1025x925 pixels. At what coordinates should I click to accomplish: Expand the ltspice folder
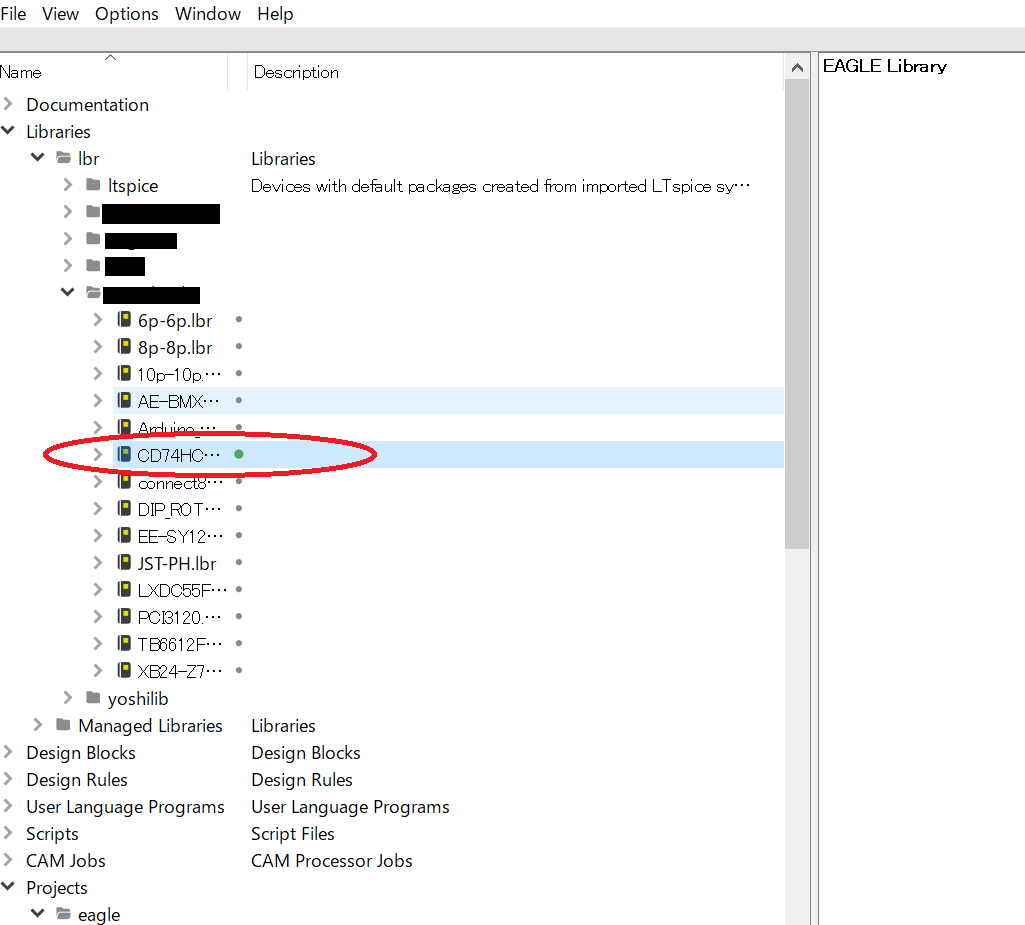(68, 185)
